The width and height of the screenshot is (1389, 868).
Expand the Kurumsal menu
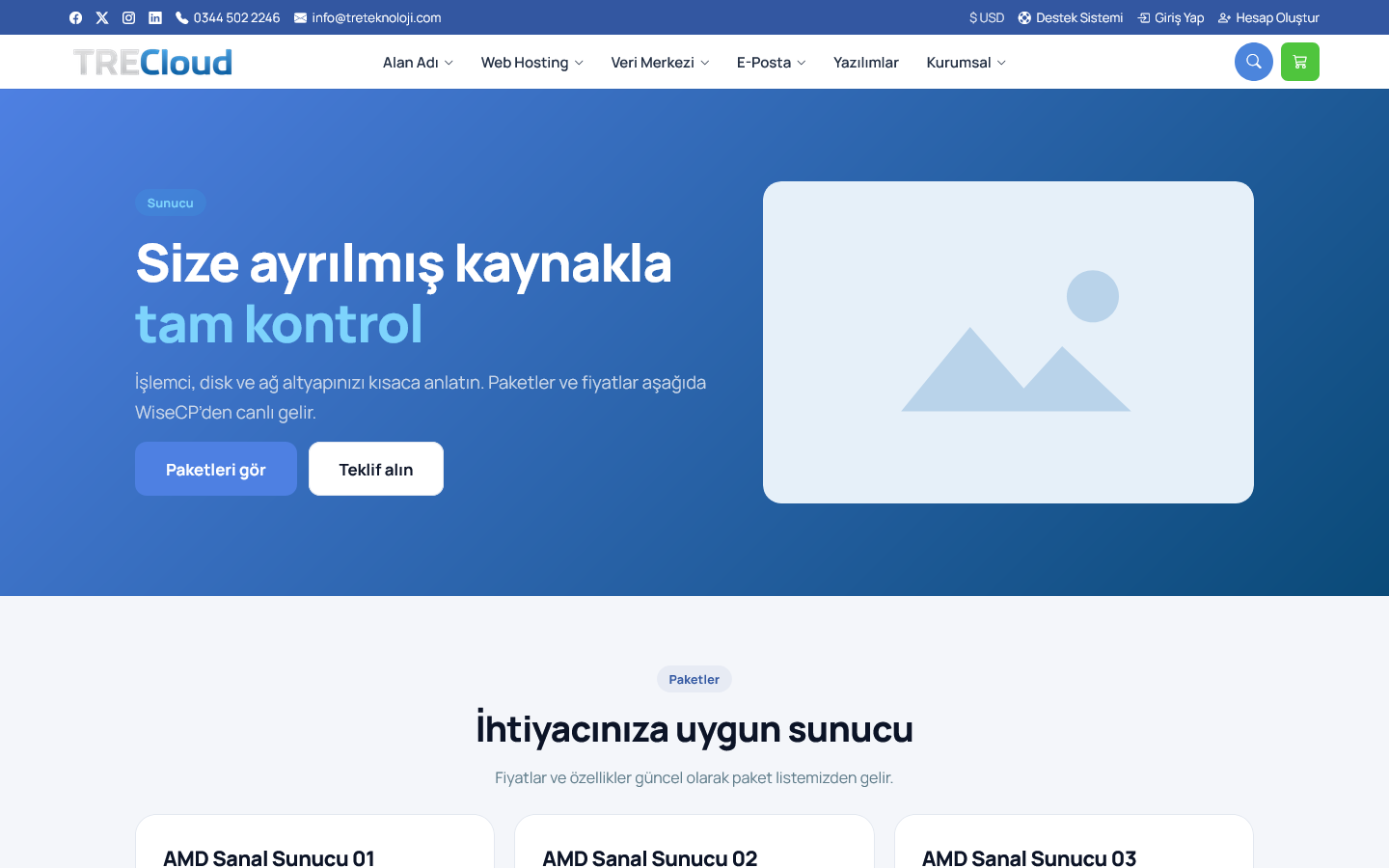coord(966,62)
